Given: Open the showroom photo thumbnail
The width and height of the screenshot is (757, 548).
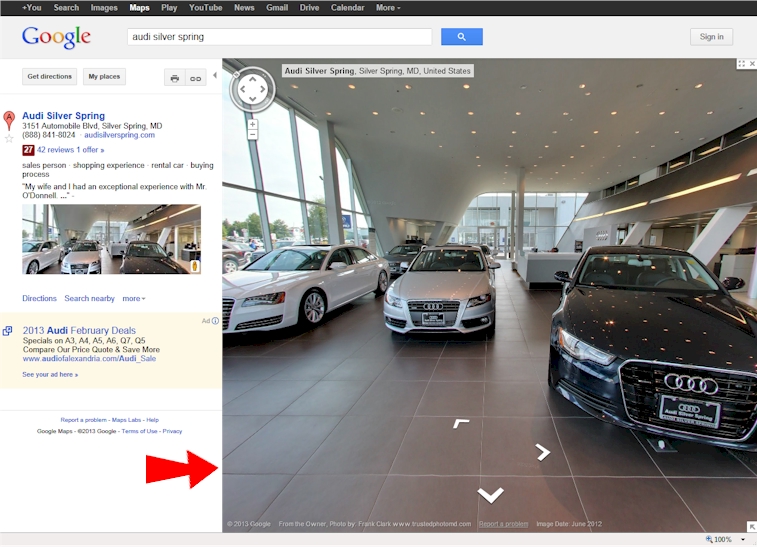Looking at the screenshot, I should point(112,239).
